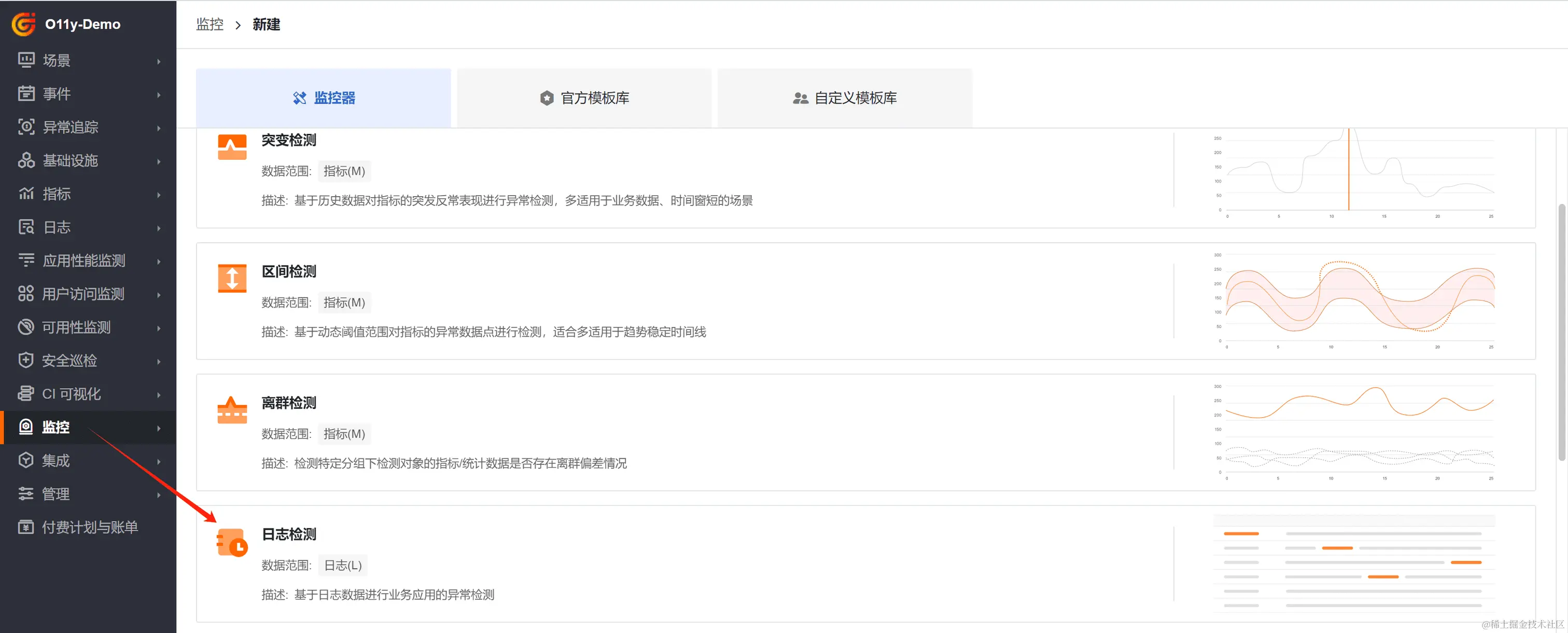
Task: Expand the 应用性能监测 submenu arrow
Action: point(159,261)
